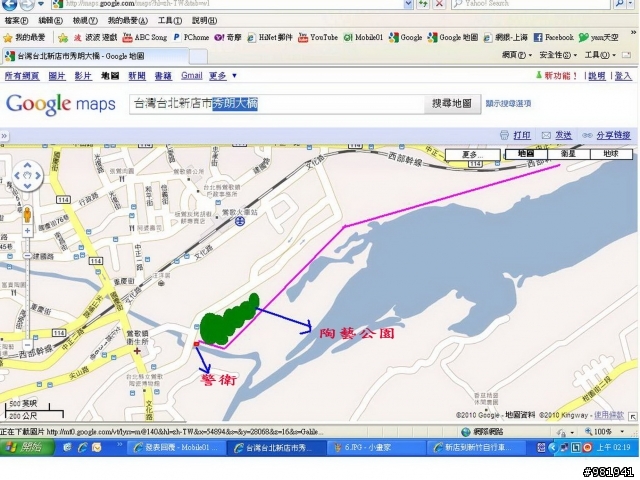The image size is (640, 480).
Task: Open the 說明(H) menu
Action: (x=204, y=20)
